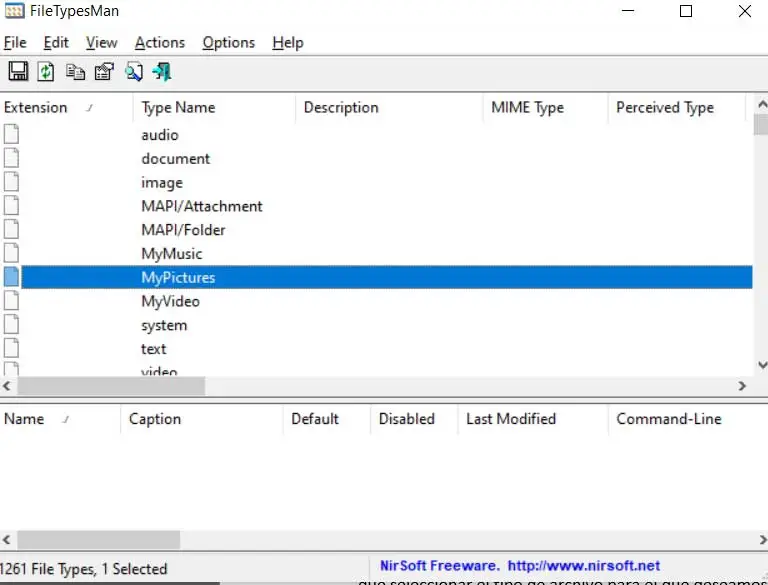
Task: Open the View menu
Action: (101, 43)
